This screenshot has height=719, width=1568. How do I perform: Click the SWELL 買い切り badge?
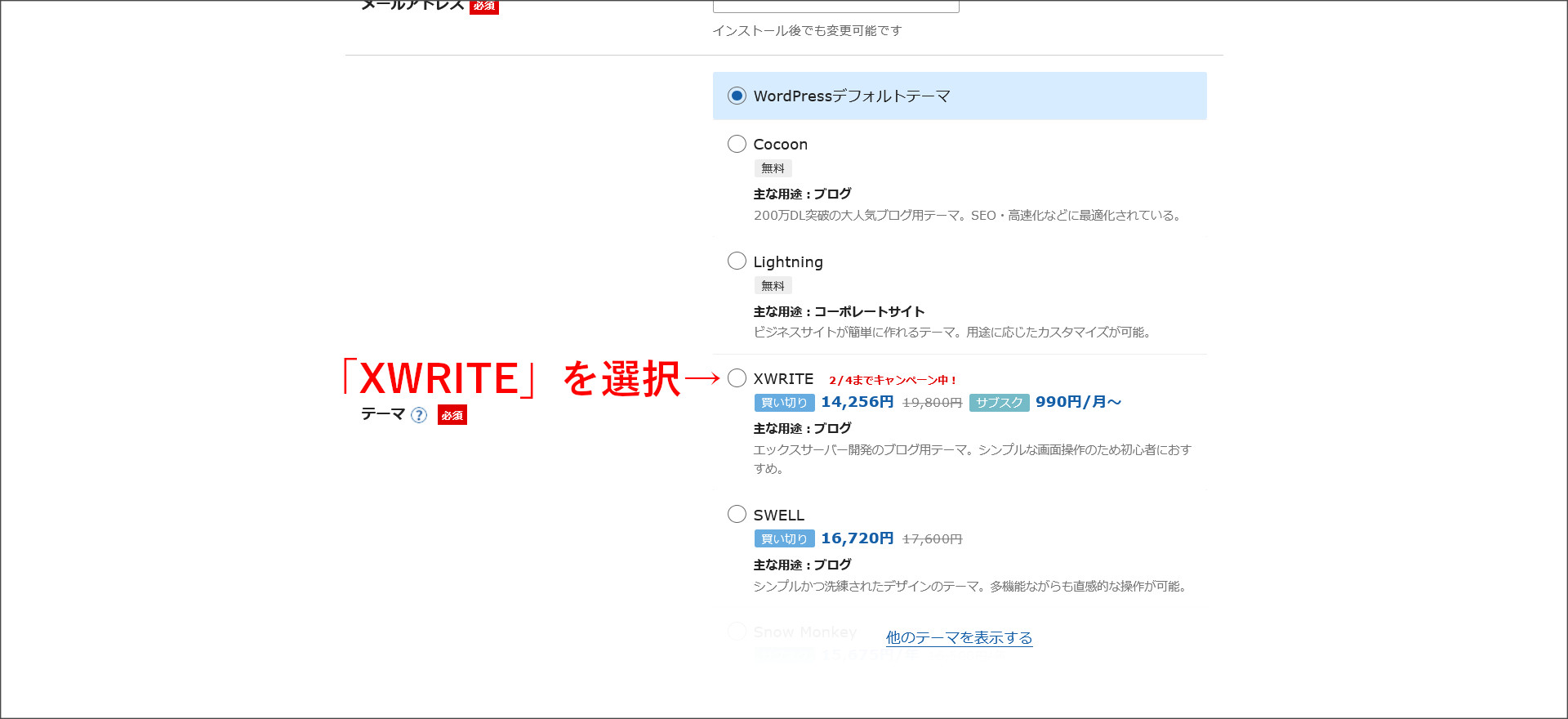784,538
